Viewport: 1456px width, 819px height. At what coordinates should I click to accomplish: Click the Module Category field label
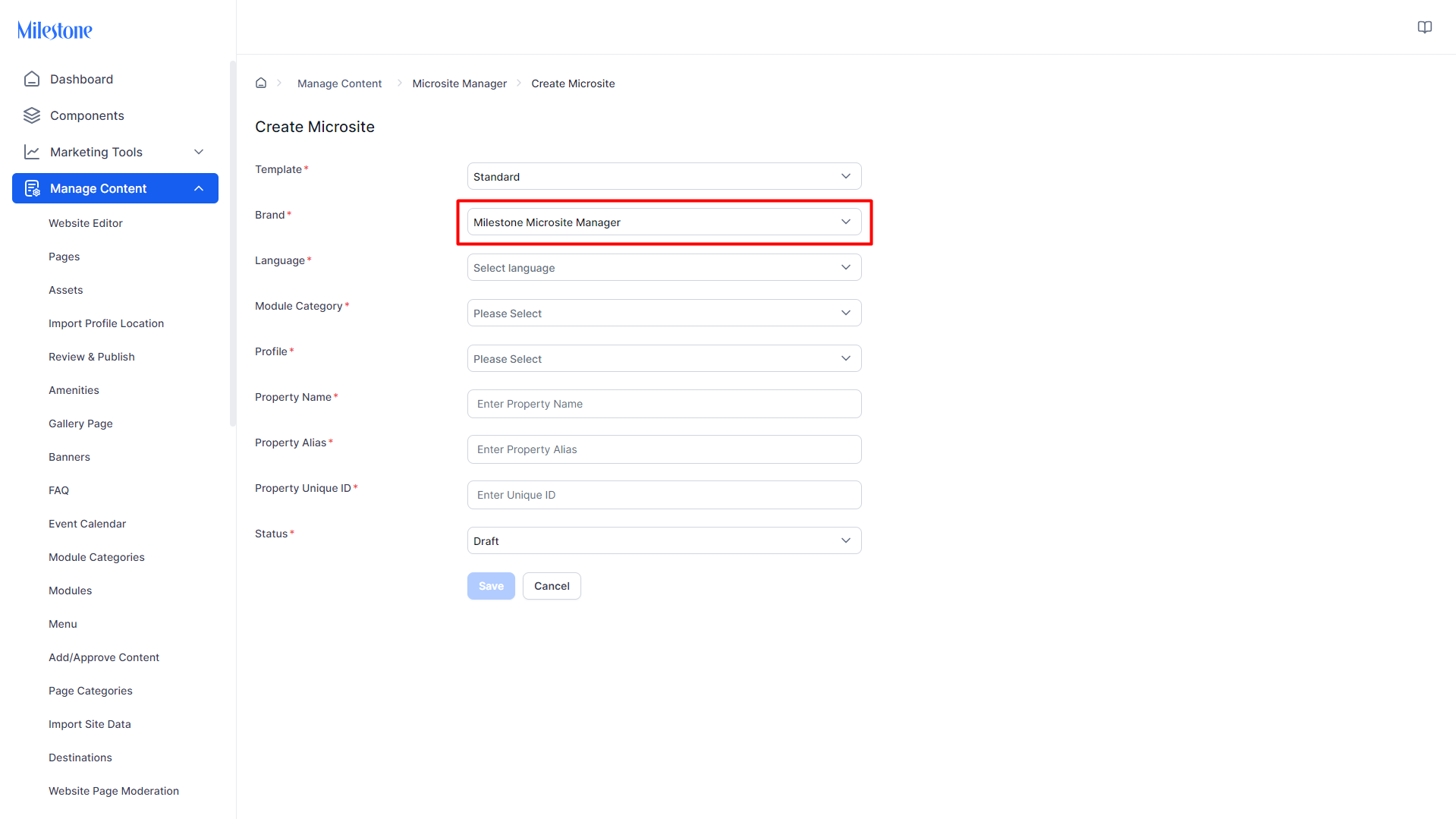(299, 306)
